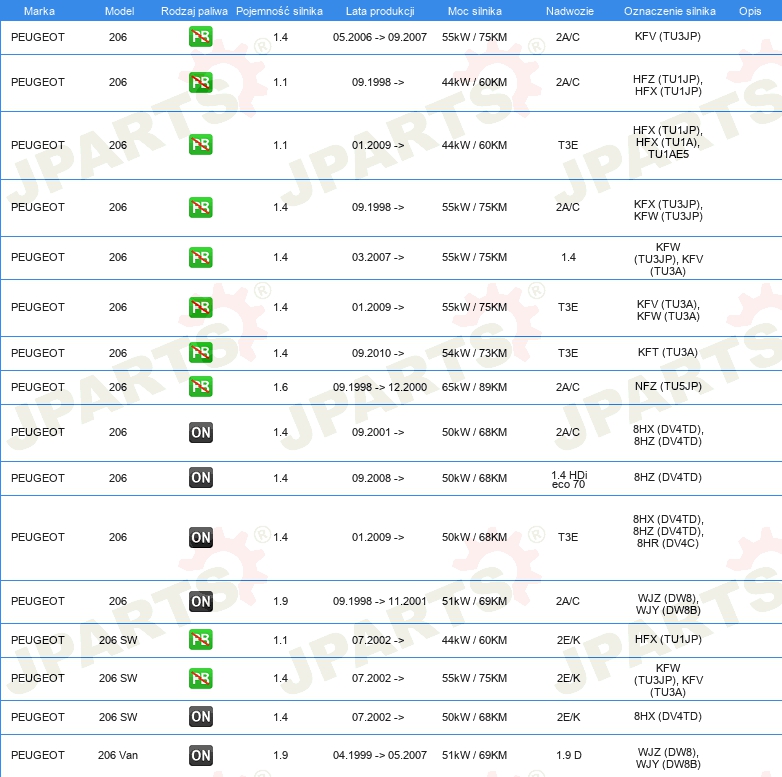Select the engine cell containing 8HR (DV4C)
Viewport: 782px width, 777px height.
tap(668, 531)
